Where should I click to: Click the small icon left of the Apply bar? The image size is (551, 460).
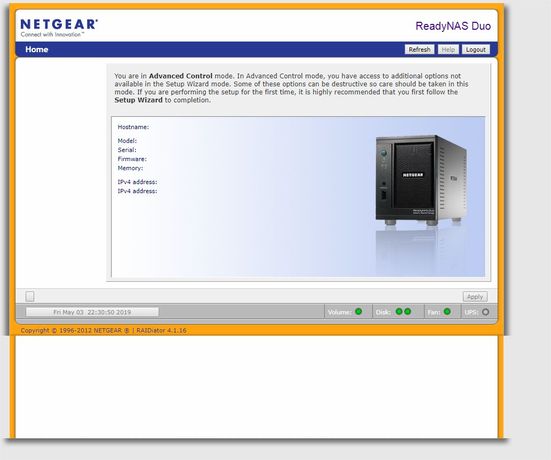[30, 296]
